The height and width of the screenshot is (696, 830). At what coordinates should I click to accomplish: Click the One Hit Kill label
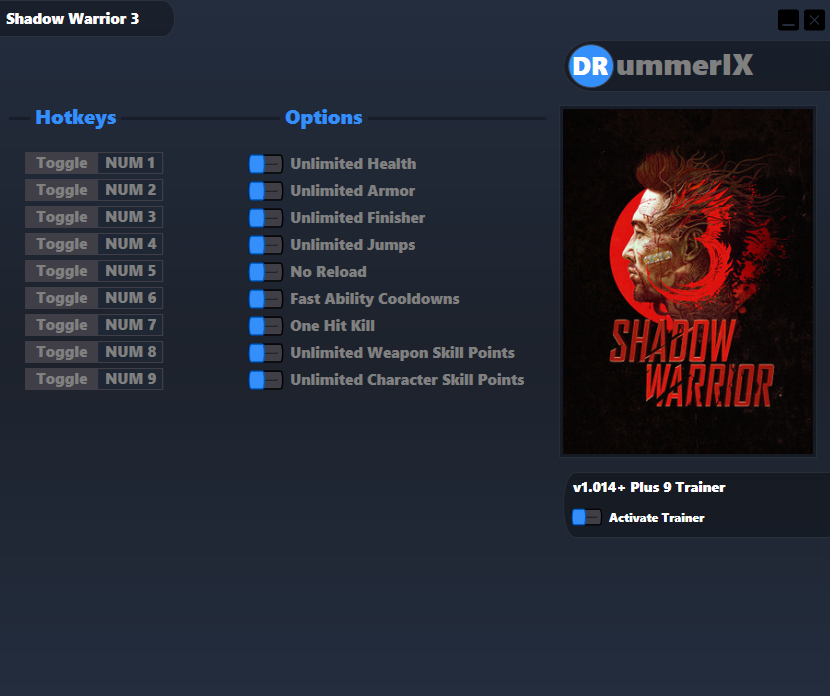coord(332,326)
